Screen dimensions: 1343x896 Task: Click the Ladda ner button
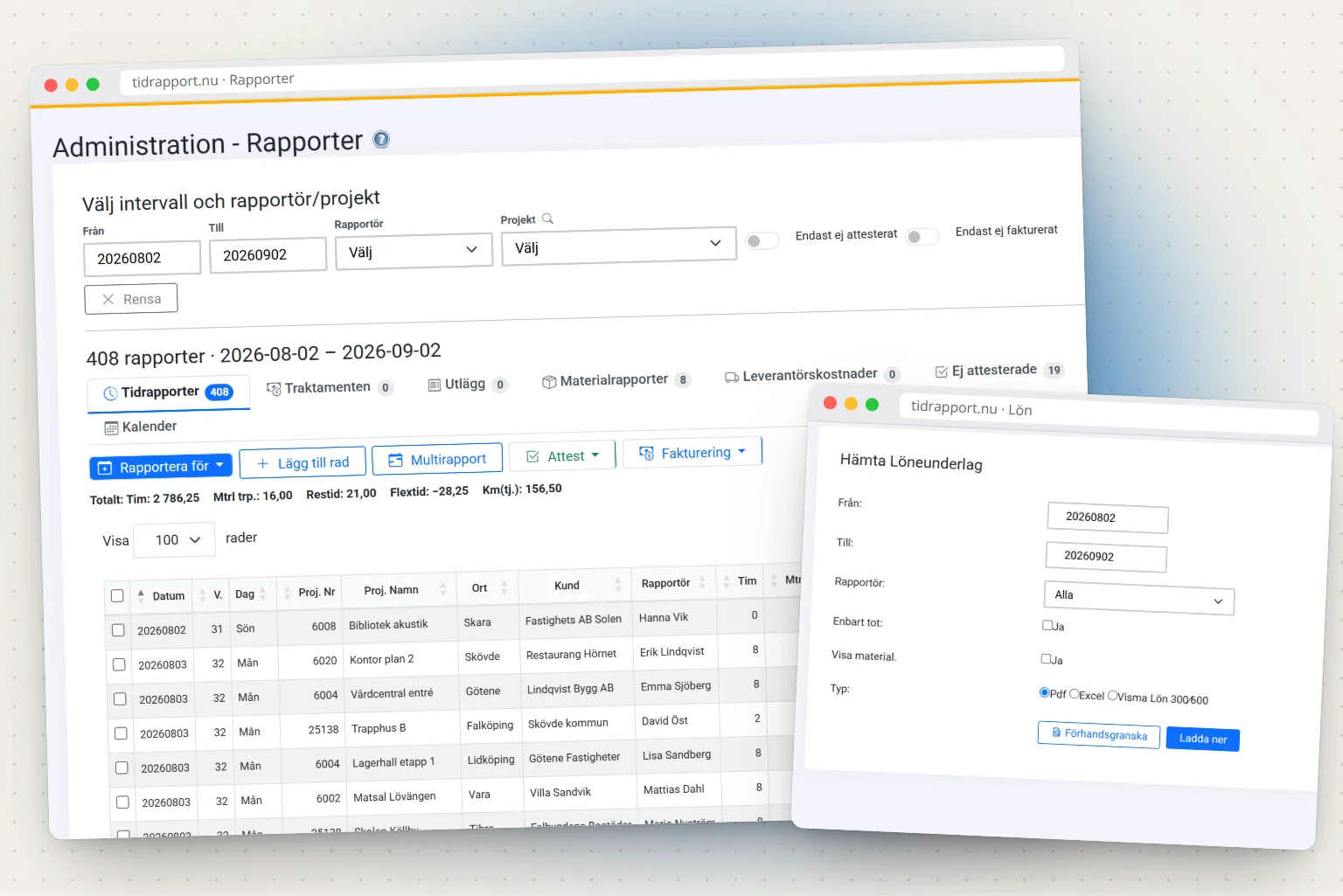(x=1203, y=739)
